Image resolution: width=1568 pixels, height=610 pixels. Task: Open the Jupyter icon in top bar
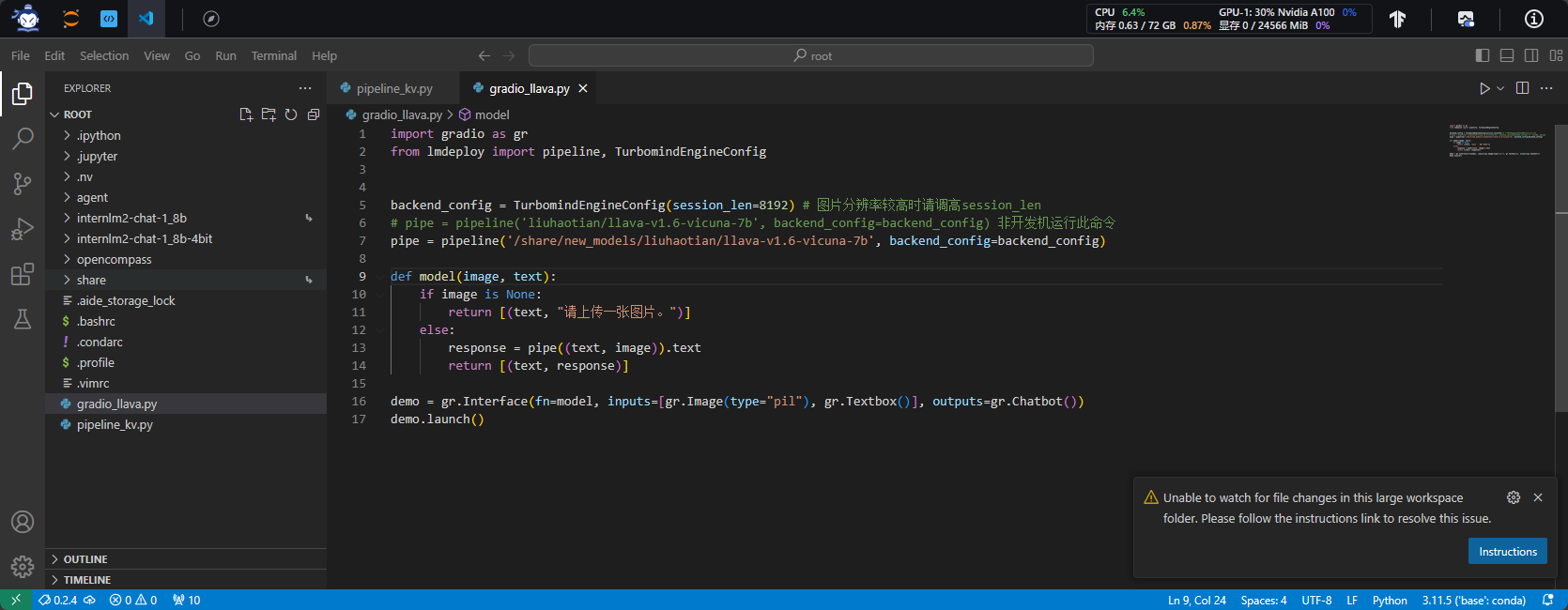click(71, 19)
